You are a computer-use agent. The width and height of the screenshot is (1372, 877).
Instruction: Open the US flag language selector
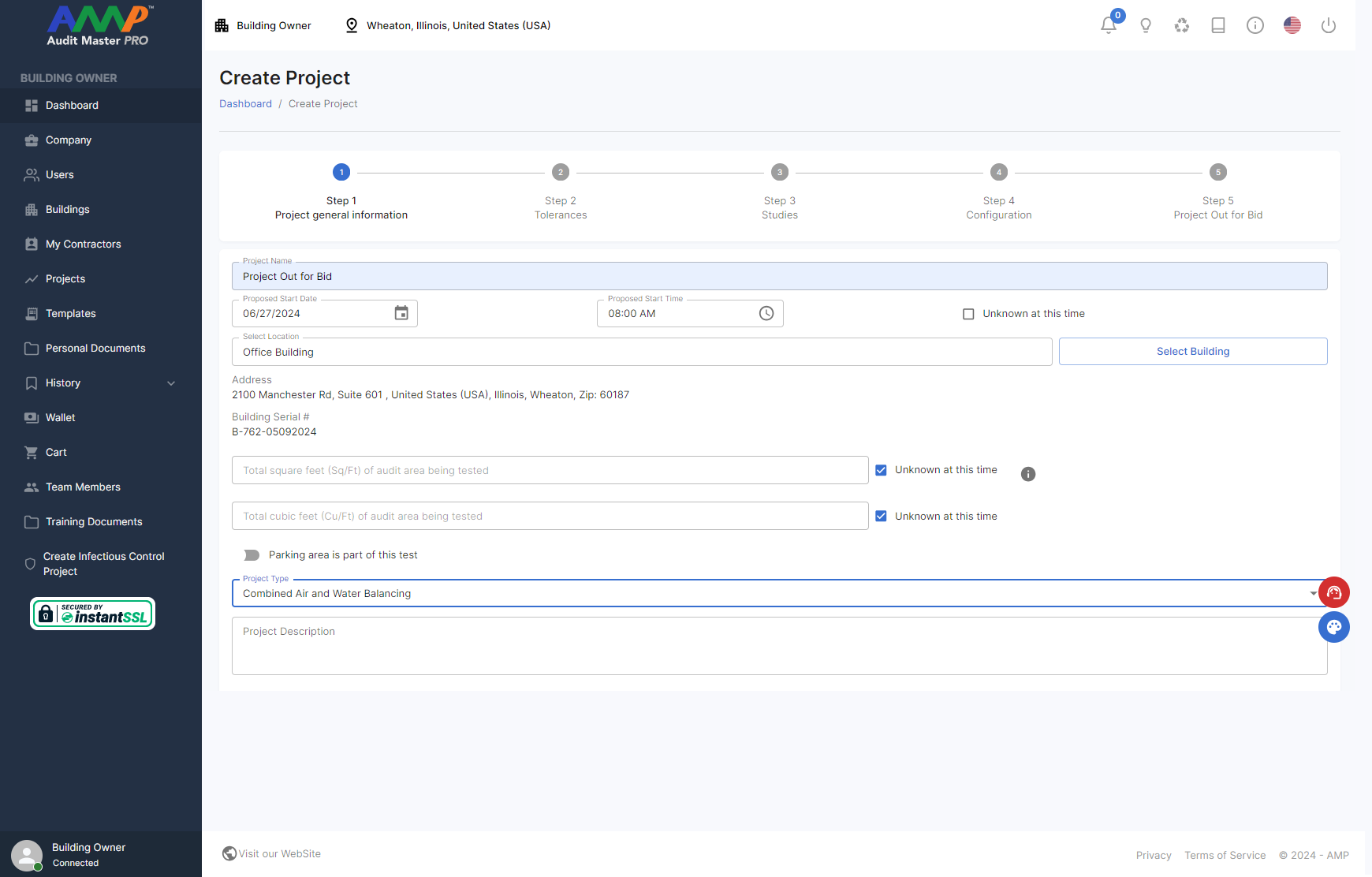[1292, 25]
